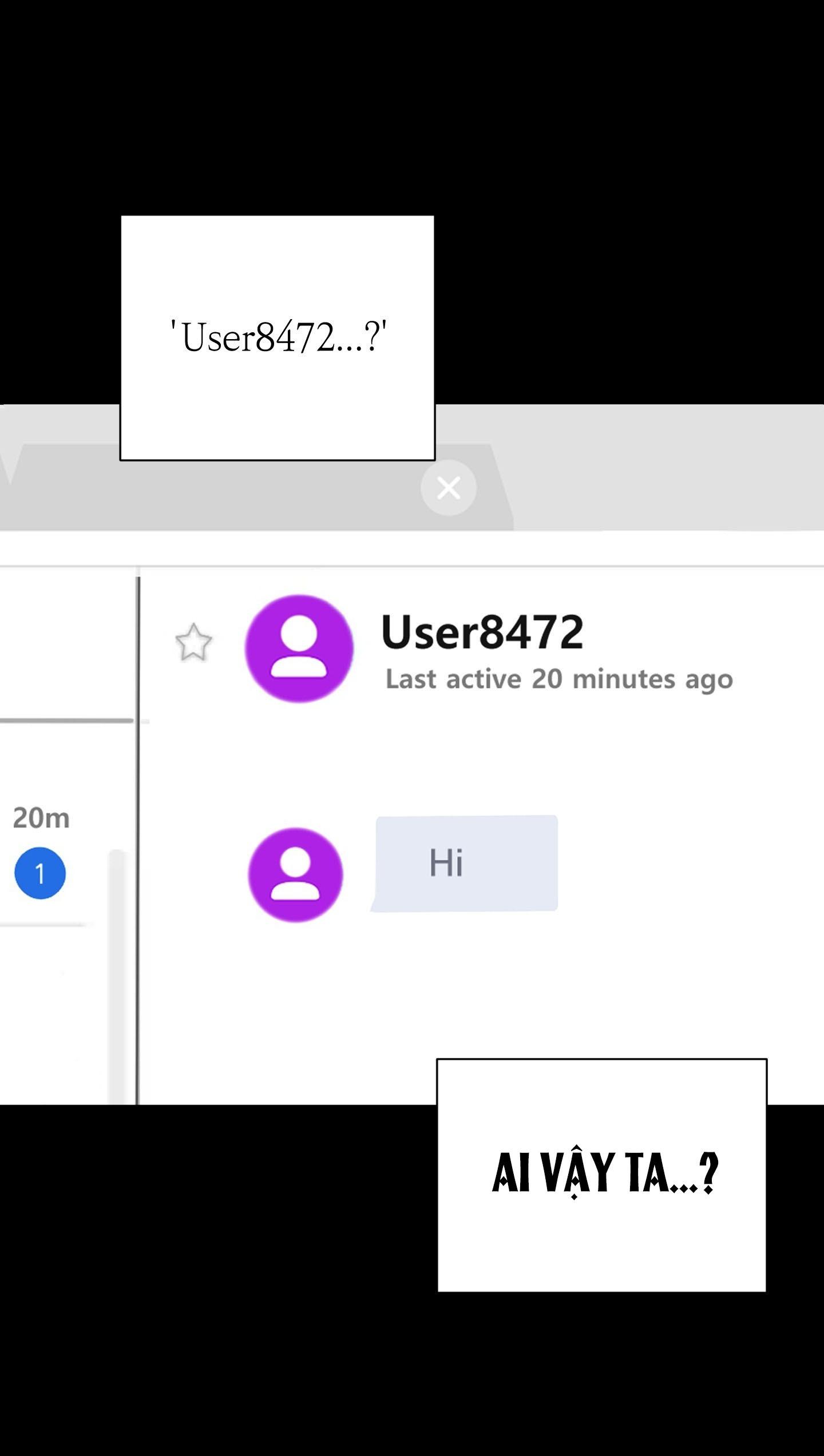Click the 20m timestamp in conversation list
The image size is (824, 1456).
(x=41, y=818)
